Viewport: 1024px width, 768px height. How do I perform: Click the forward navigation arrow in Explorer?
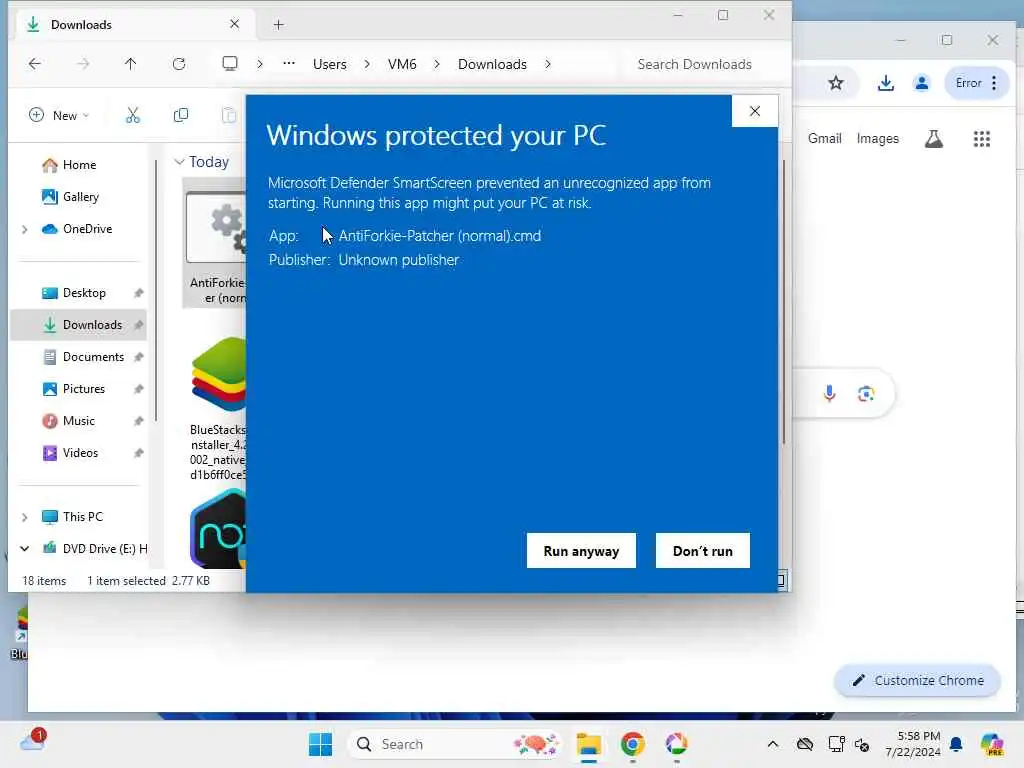83,64
